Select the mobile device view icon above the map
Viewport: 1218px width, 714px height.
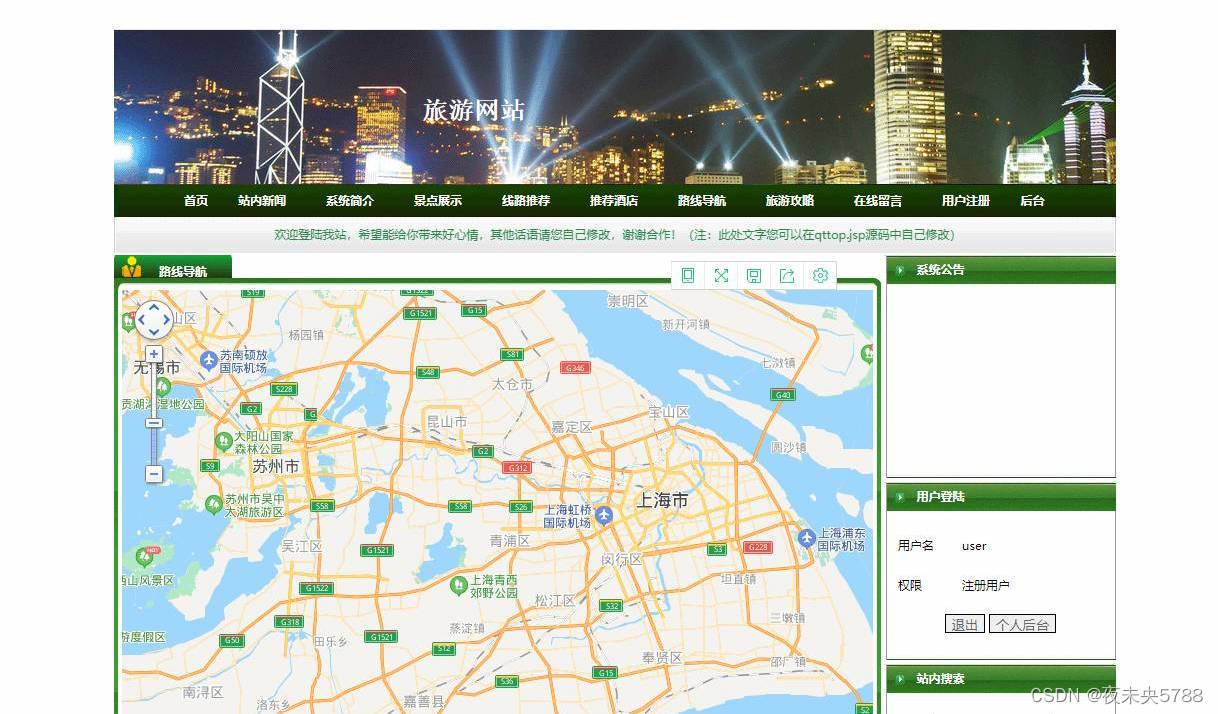[688, 275]
